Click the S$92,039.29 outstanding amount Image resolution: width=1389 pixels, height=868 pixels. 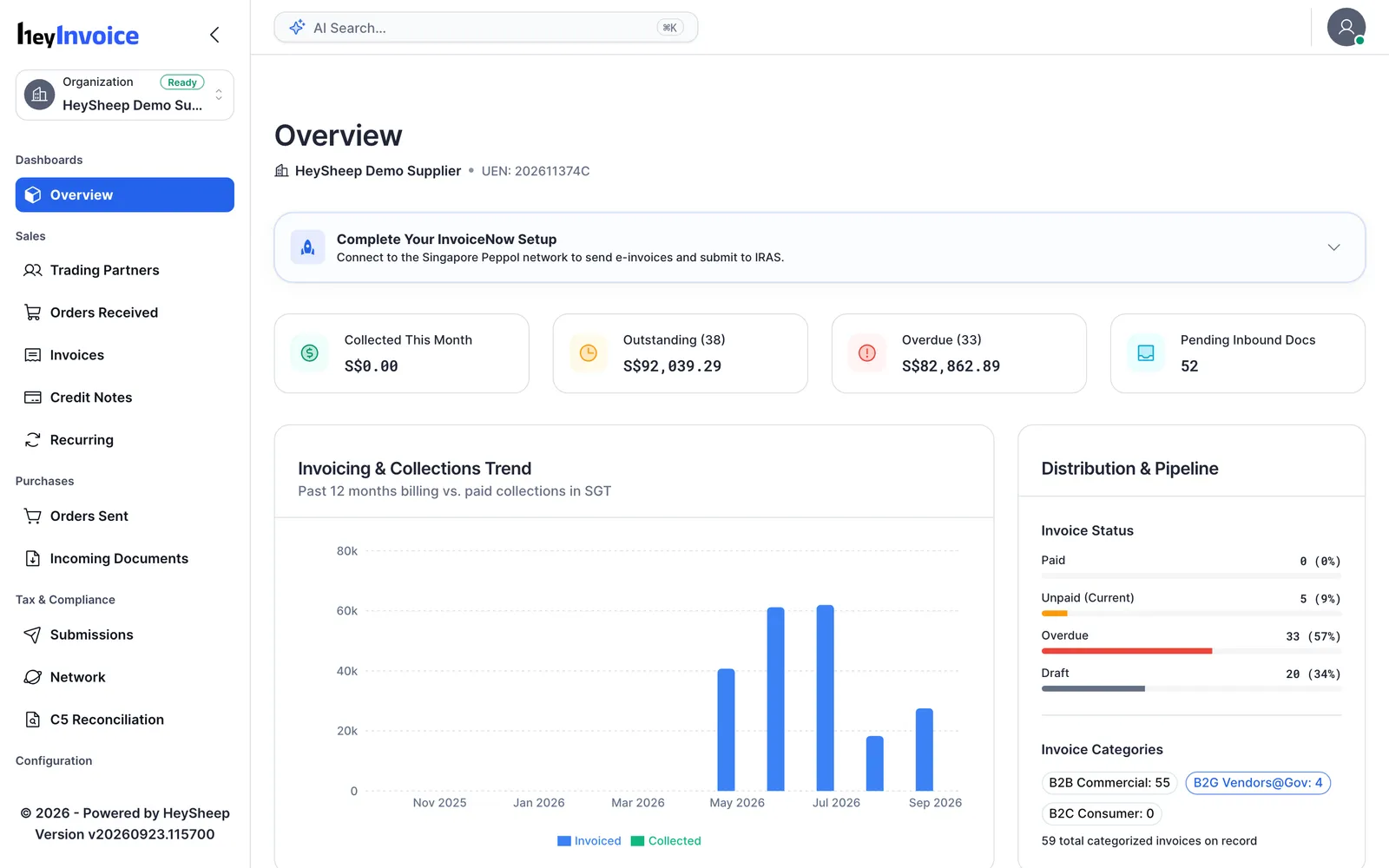672,366
